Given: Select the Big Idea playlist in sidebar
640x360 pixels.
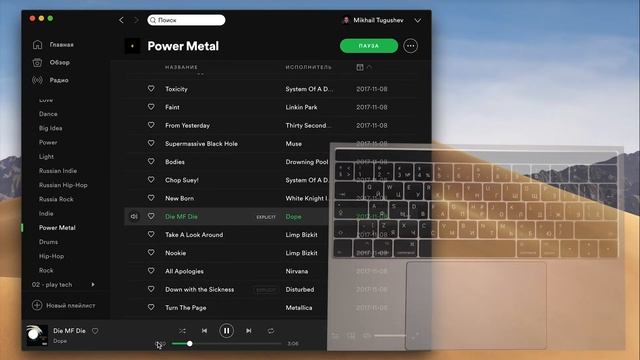Looking at the screenshot, I should [51, 128].
